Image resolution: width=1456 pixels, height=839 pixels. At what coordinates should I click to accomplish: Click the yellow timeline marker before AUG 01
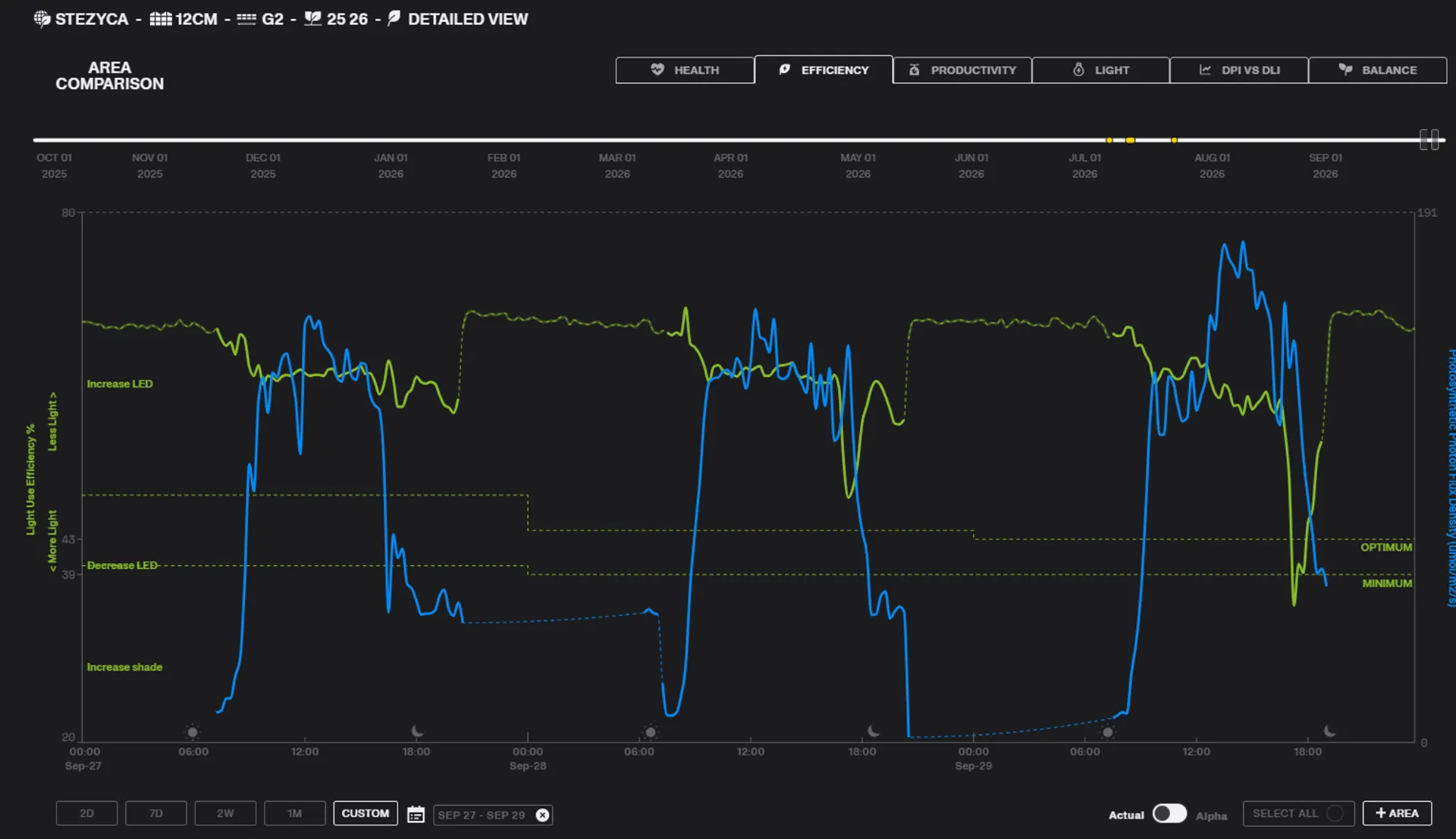(x=1174, y=140)
